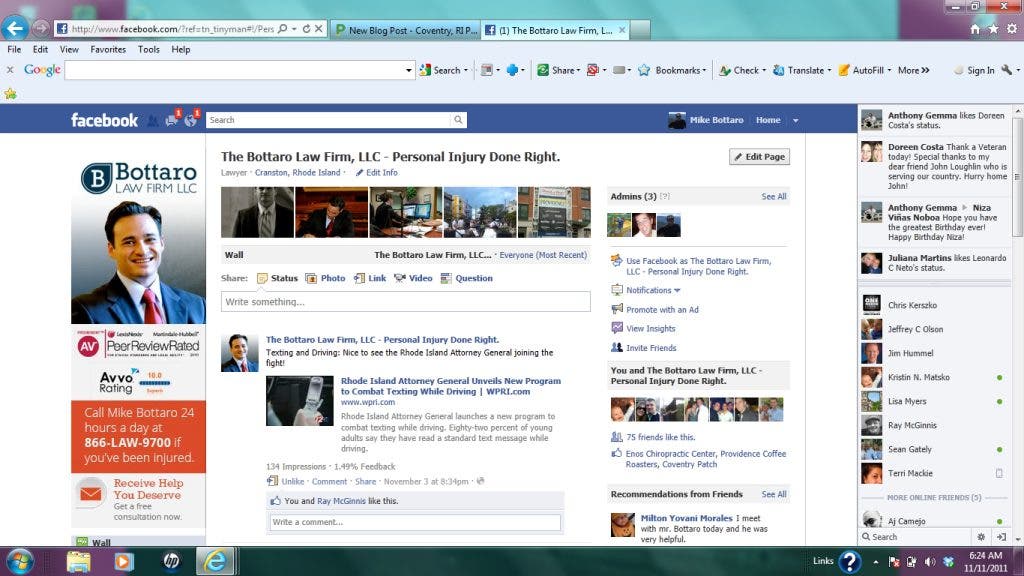
Task: Open Everyone (Most Recent) wall filter
Action: tap(543, 255)
